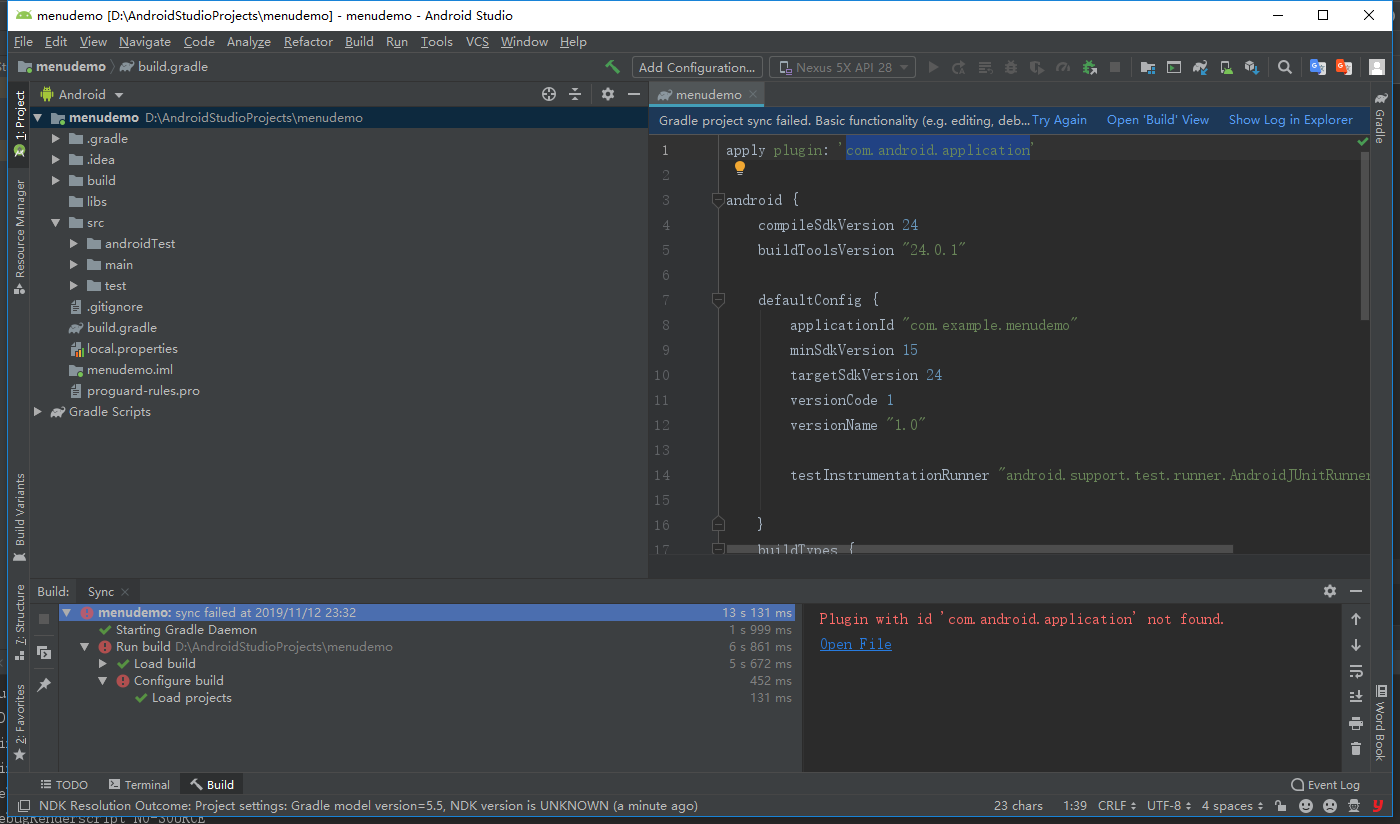Screen dimensions: 1400x824
Task: Click Attach Debugger to Android Process icon
Action: click(1089, 67)
